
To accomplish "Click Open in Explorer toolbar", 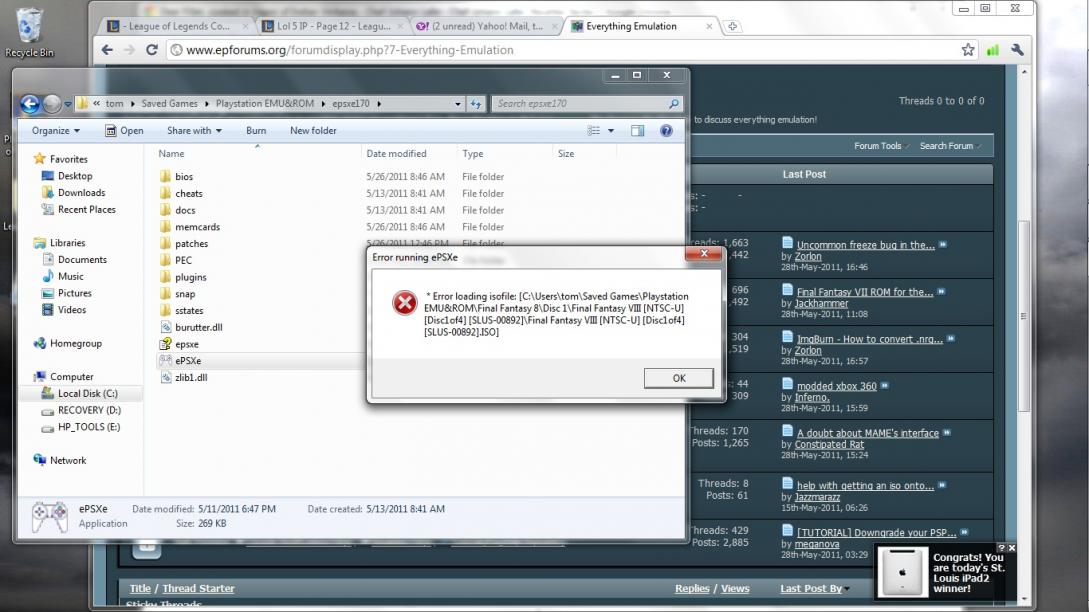I will point(124,131).
